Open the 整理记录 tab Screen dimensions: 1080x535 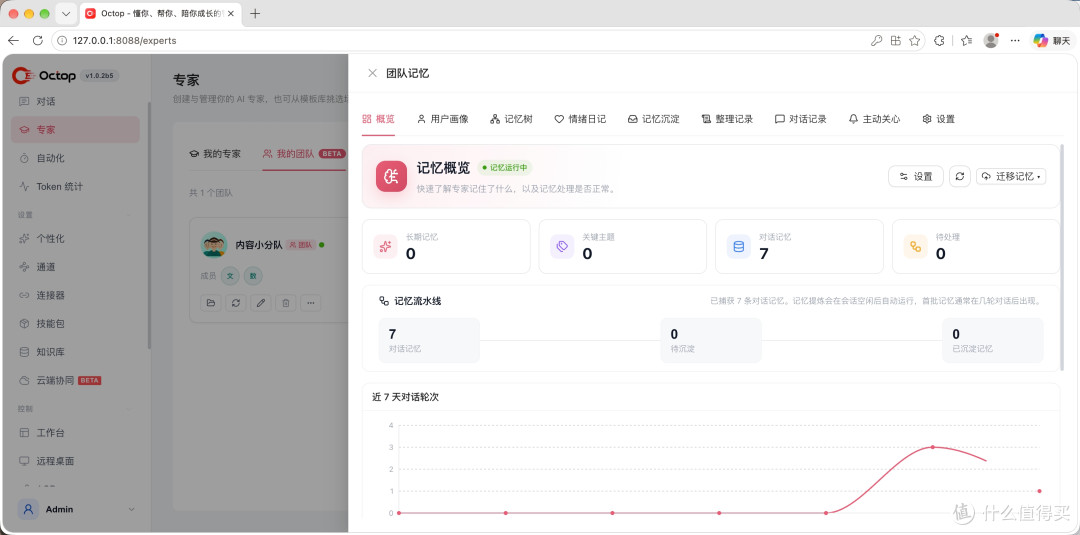pos(727,118)
